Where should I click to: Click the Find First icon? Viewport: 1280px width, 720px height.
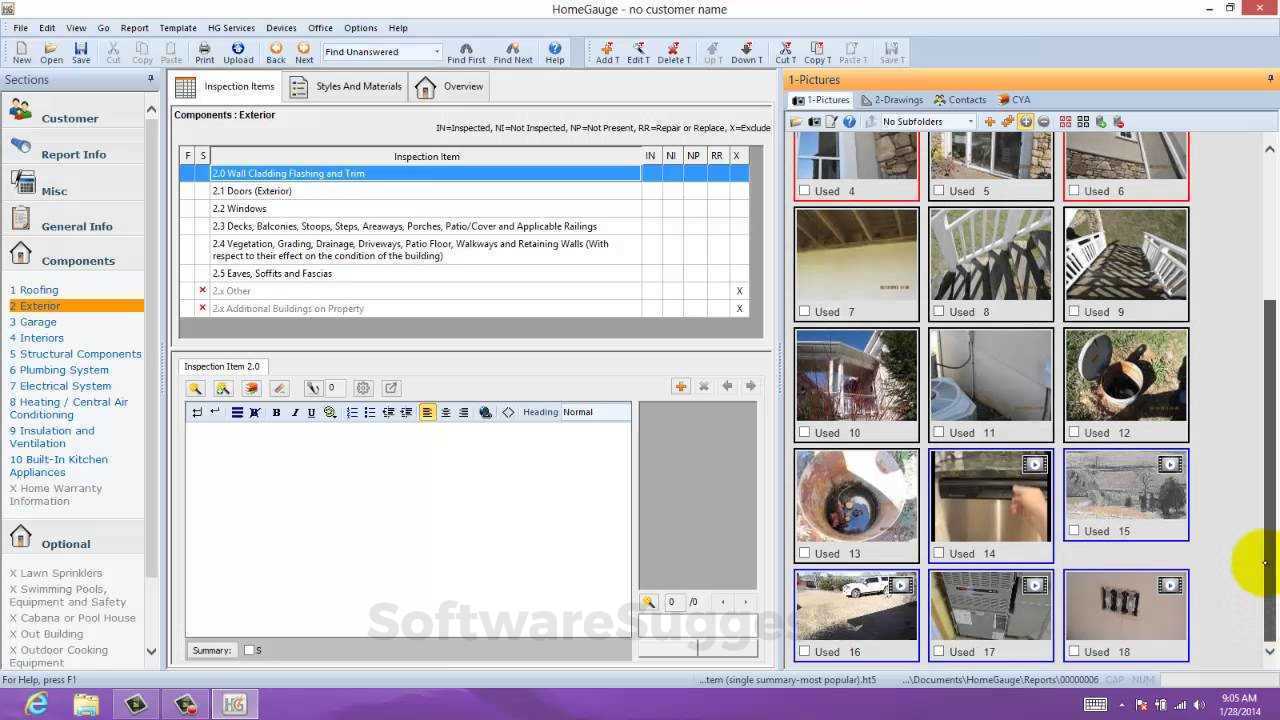click(466, 52)
